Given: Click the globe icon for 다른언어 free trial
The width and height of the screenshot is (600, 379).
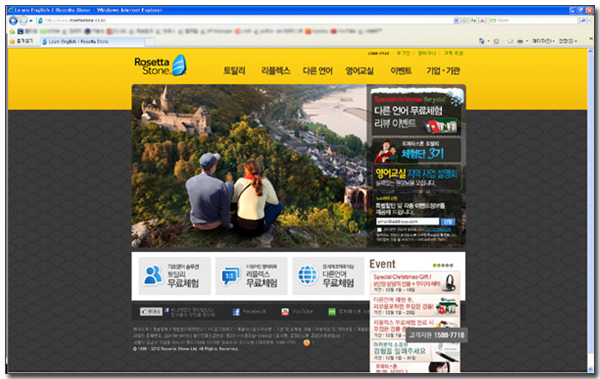Looking at the screenshot, I should [308, 275].
